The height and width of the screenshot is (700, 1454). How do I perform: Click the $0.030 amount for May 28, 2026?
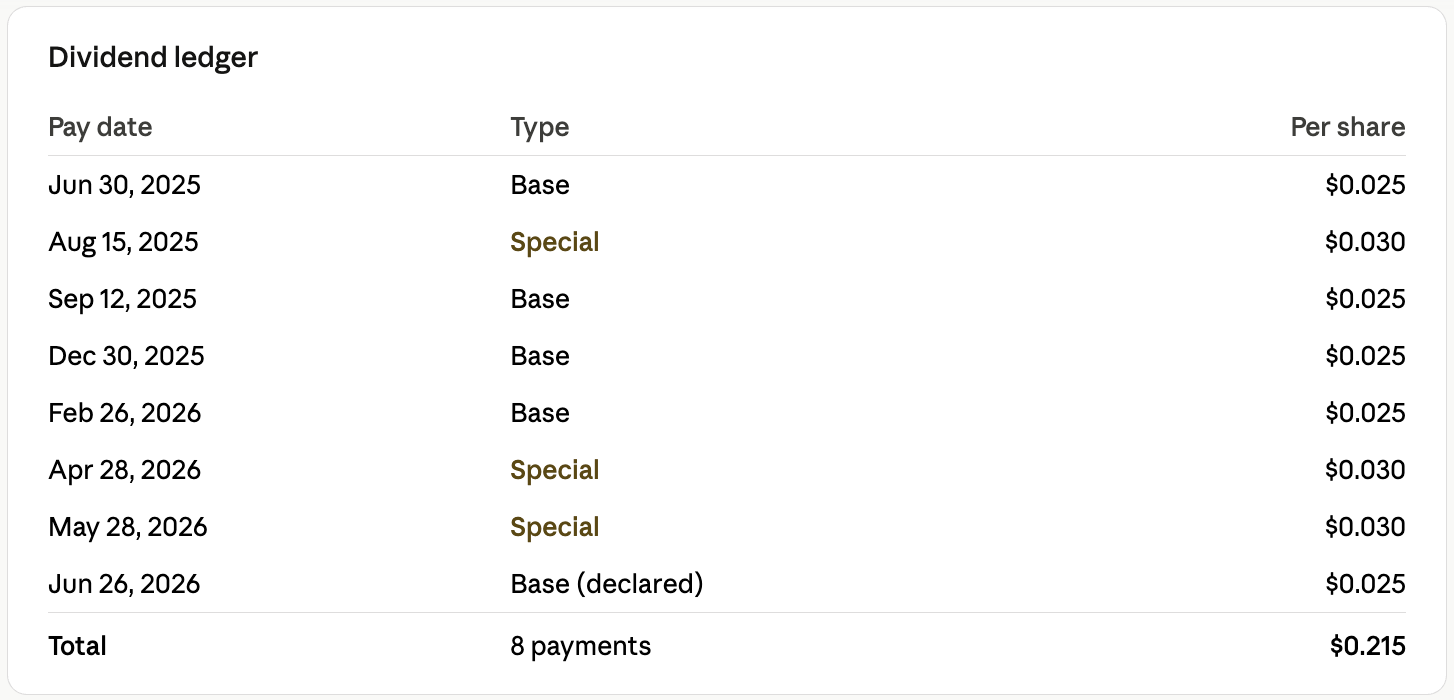point(1365,527)
